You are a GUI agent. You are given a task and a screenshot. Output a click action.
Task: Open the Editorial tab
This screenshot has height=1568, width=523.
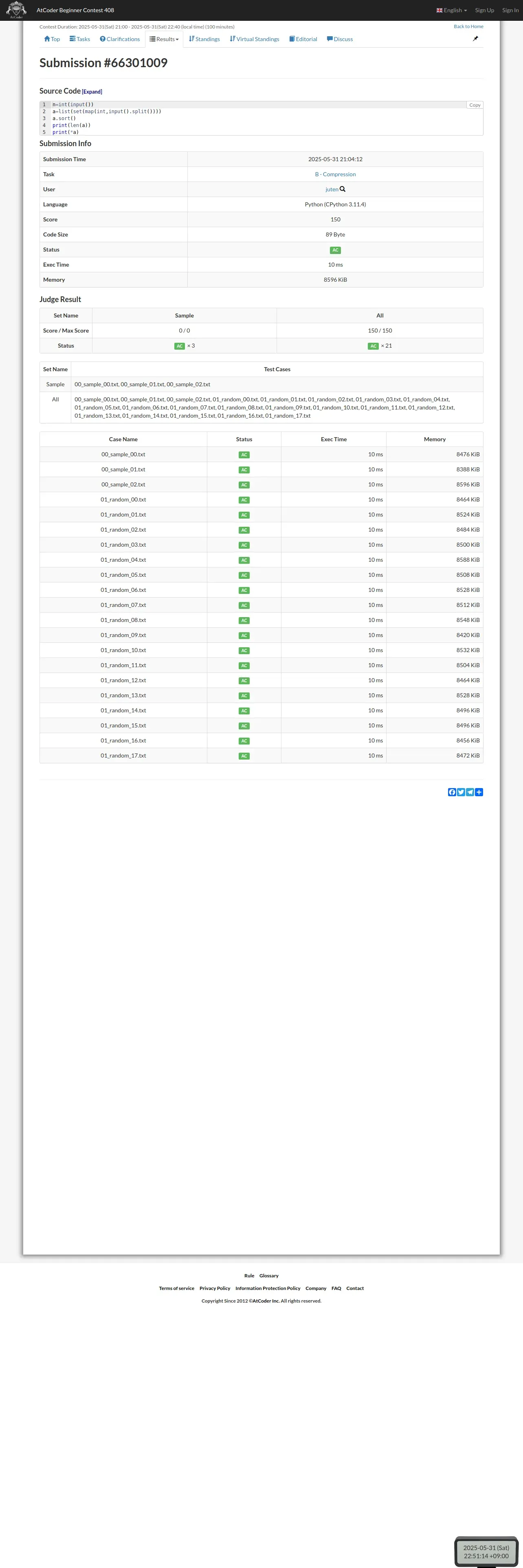(303, 39)
